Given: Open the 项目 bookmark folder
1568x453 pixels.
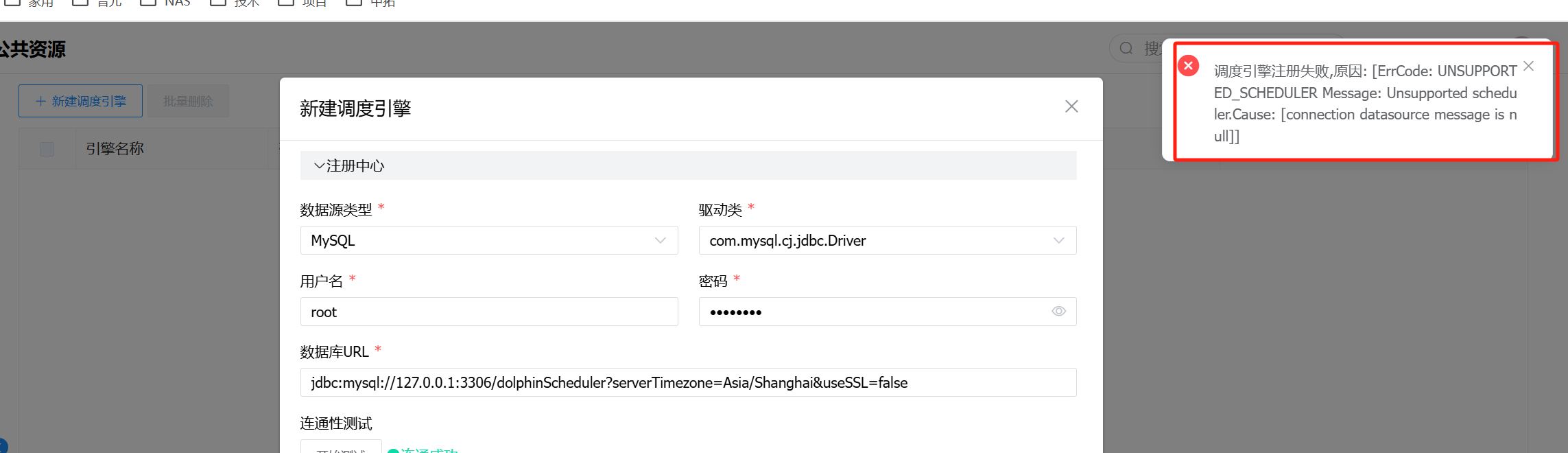Looking at the screenshot, I should (303, 3).
